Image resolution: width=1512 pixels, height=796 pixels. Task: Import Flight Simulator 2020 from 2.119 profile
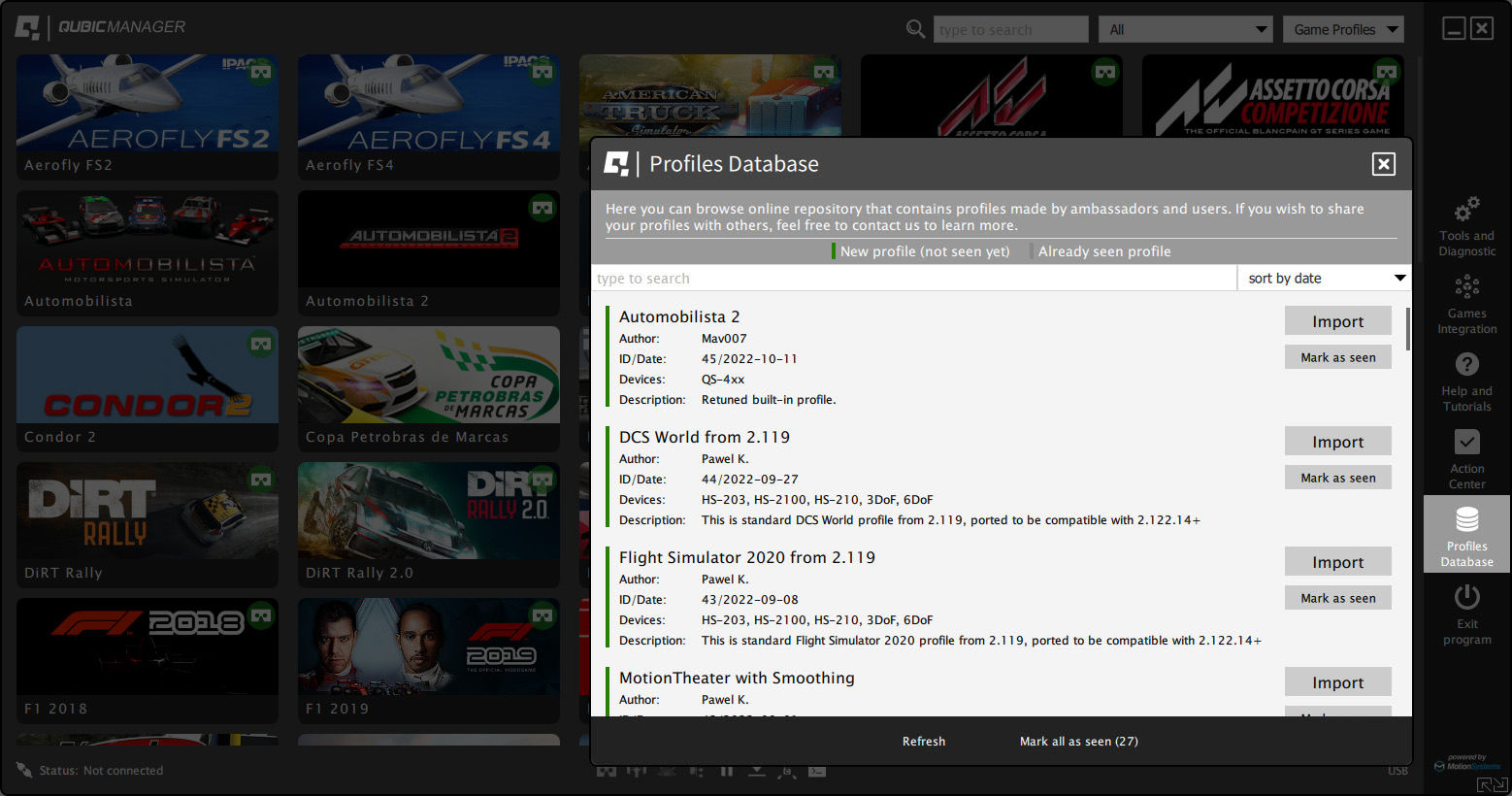click(x=1337, y=562)
